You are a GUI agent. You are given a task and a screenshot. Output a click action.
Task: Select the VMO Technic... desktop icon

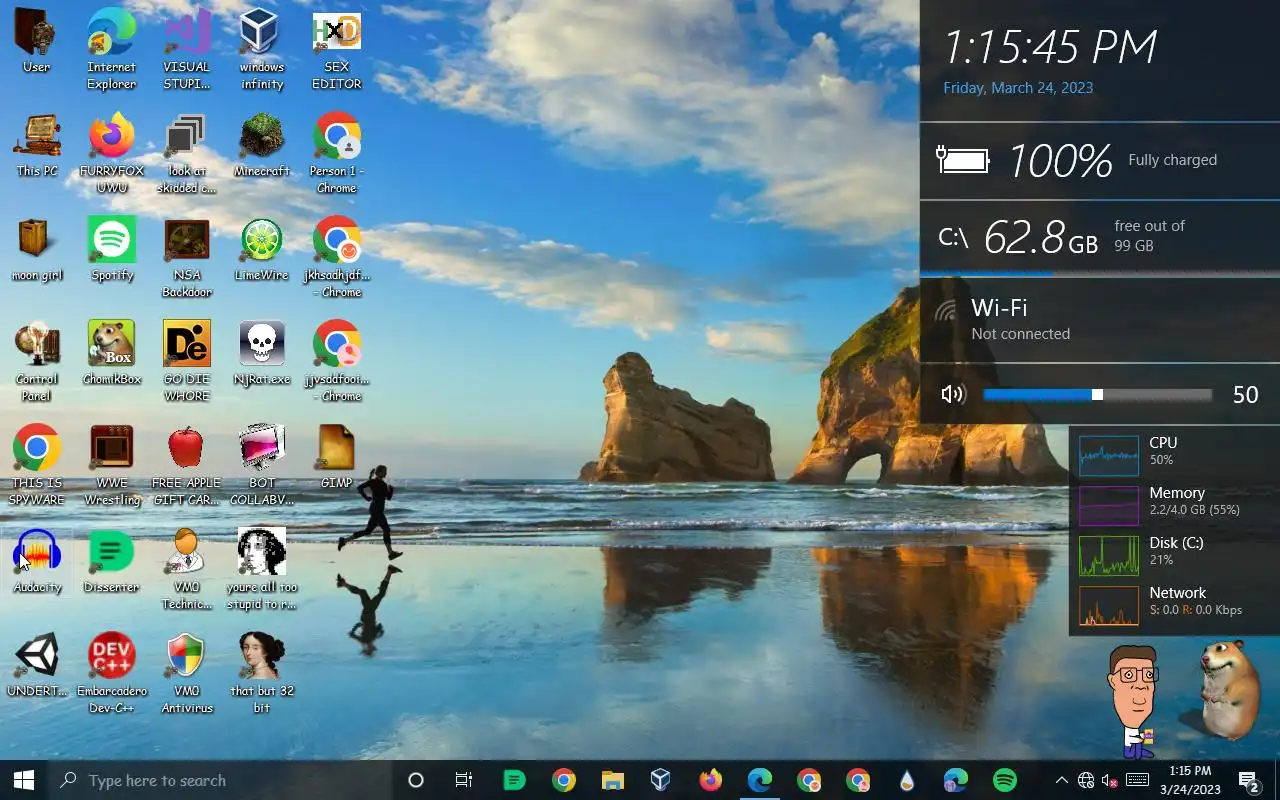pos(187,568)
